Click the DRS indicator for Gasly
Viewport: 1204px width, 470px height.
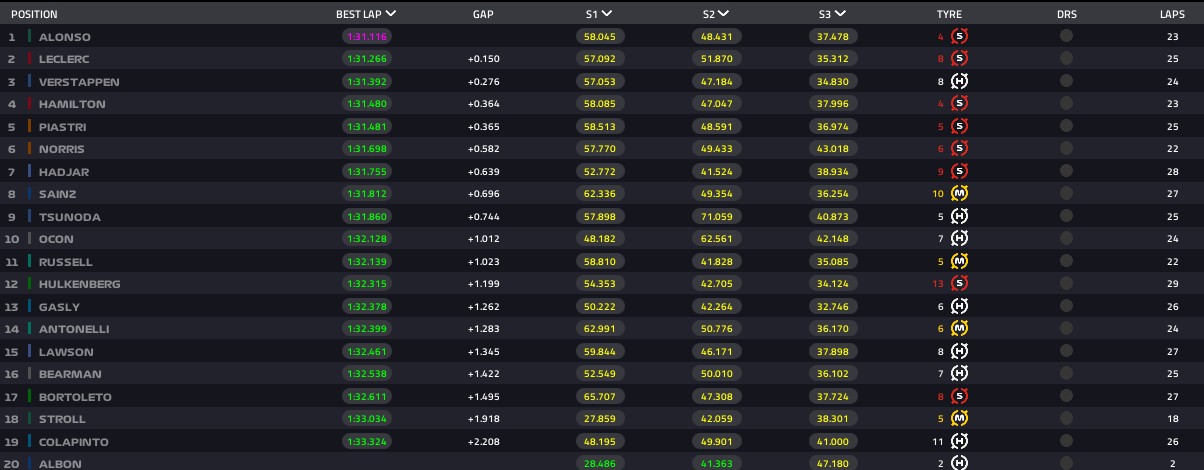tap(1066, 307)
